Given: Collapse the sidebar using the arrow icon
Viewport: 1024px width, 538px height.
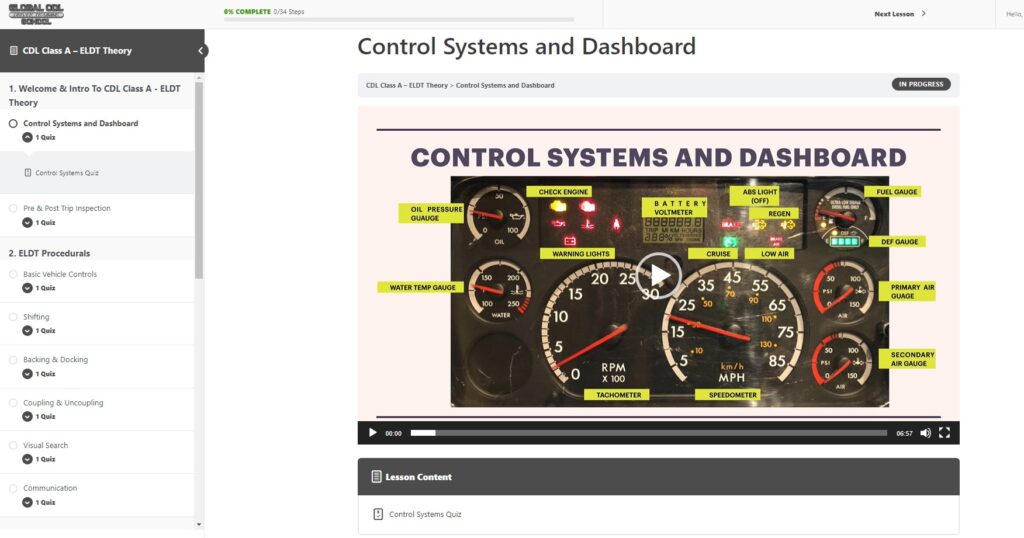Looking at the screenshot, I should 201,51.
